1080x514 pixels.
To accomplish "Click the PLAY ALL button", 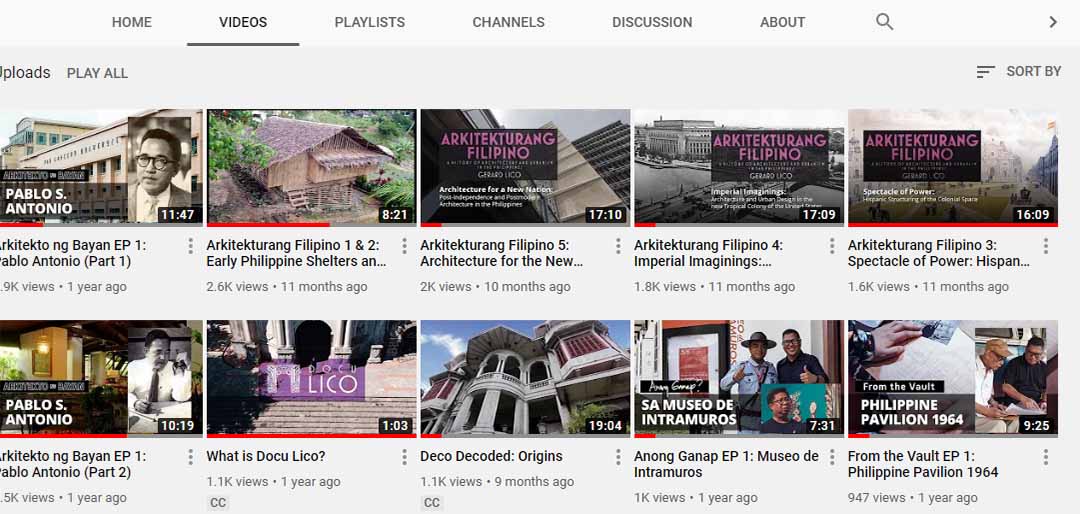I will (x=97, y=73).
